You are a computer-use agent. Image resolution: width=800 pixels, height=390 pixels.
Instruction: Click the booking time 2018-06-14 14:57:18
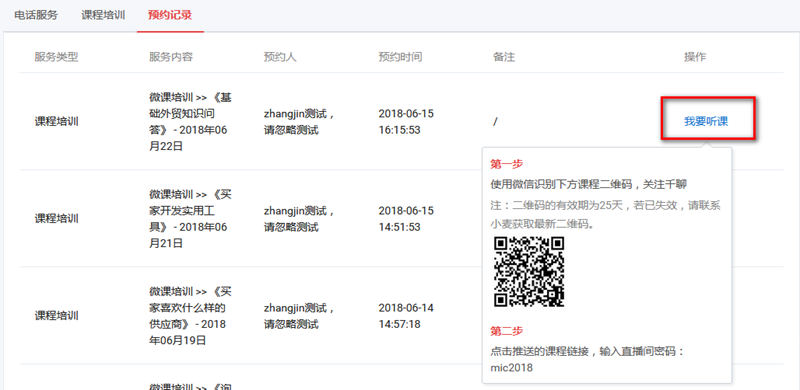click(x=406, y=315)
